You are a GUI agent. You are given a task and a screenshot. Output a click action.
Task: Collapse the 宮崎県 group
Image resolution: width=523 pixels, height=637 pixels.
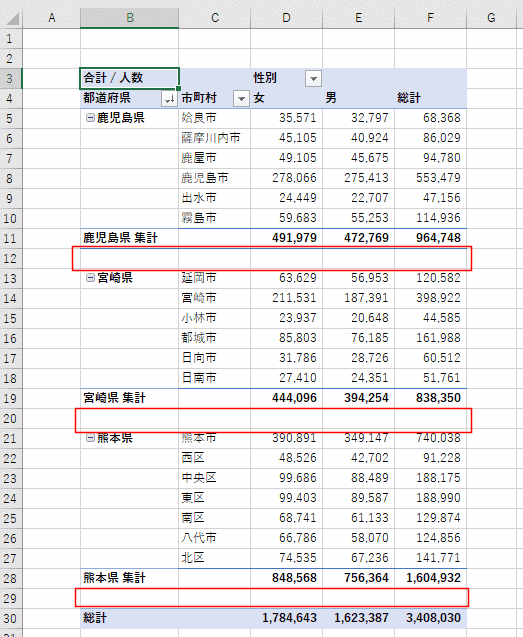point(91,278)
